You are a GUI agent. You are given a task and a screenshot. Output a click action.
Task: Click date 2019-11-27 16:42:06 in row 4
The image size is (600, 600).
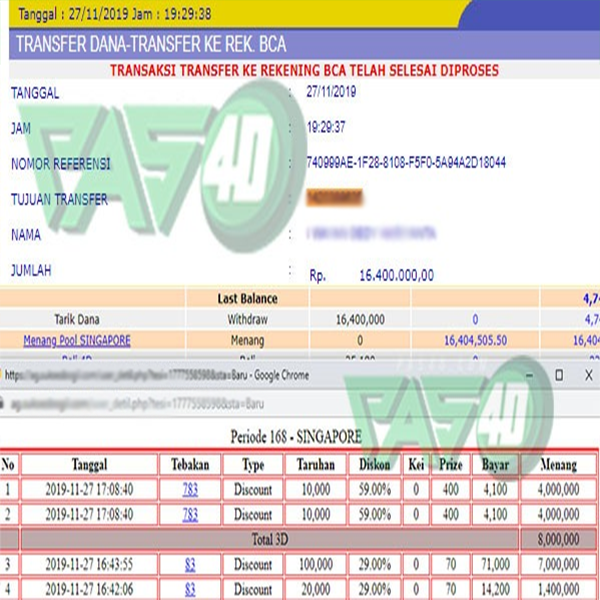tap(90, 589)
